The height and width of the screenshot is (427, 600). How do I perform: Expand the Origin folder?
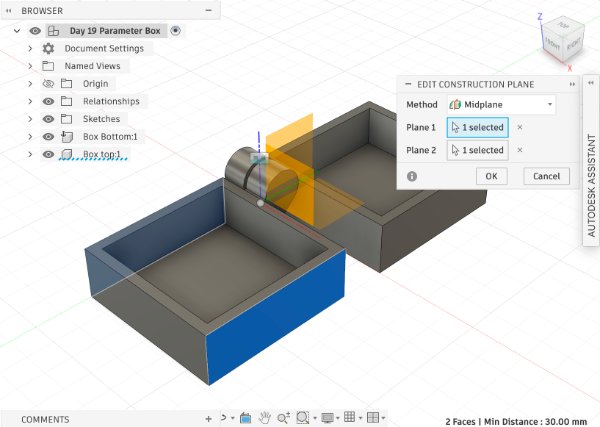[30, 84]
